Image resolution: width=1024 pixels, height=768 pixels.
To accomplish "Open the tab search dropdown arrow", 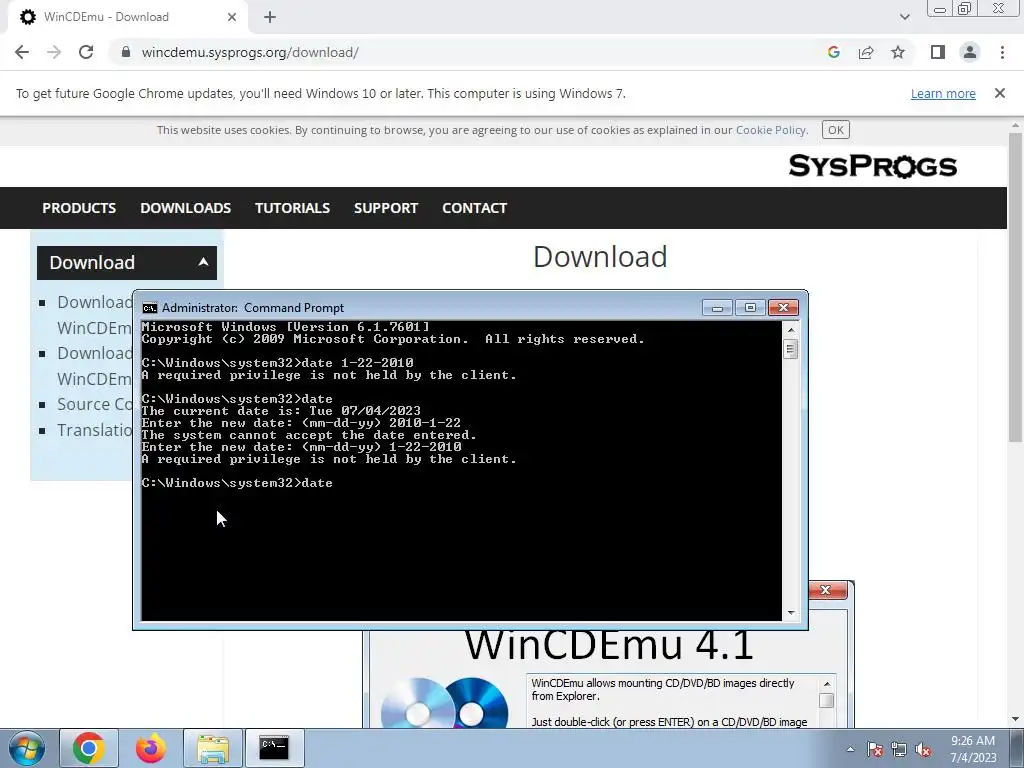I will 904,17.
